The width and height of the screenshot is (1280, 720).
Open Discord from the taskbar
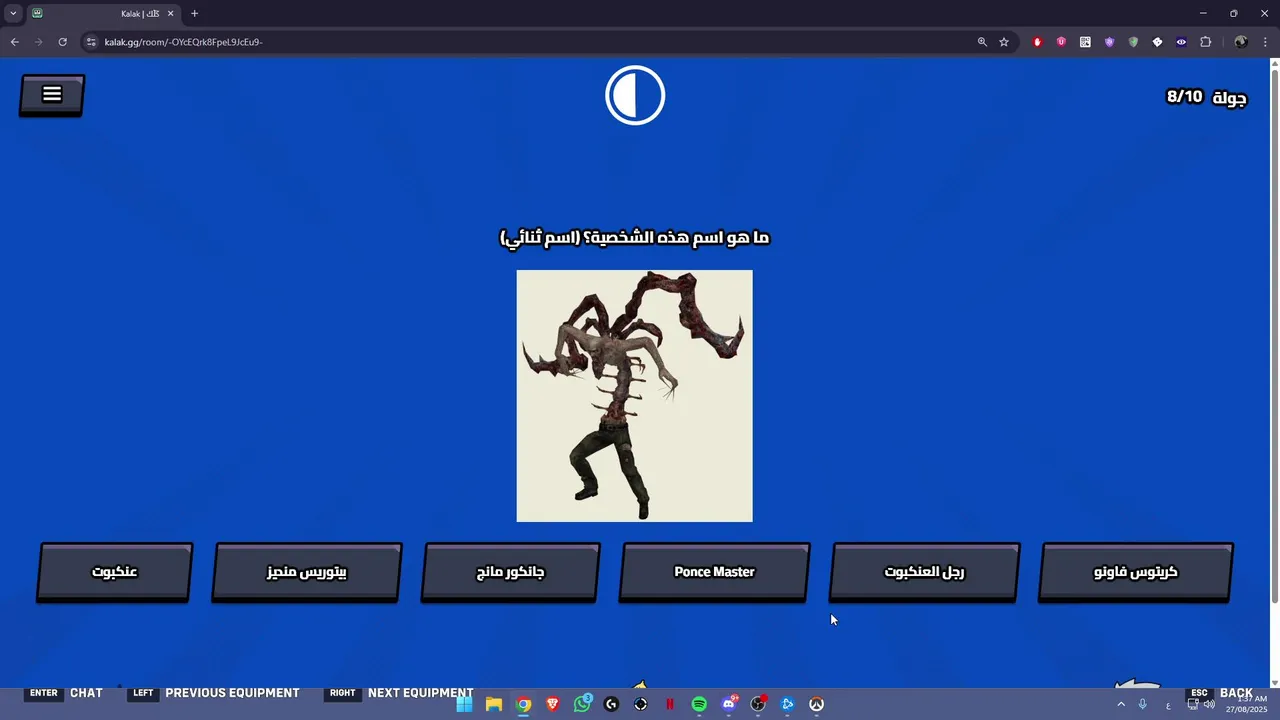pyautogui.click(x=729, y=704)
